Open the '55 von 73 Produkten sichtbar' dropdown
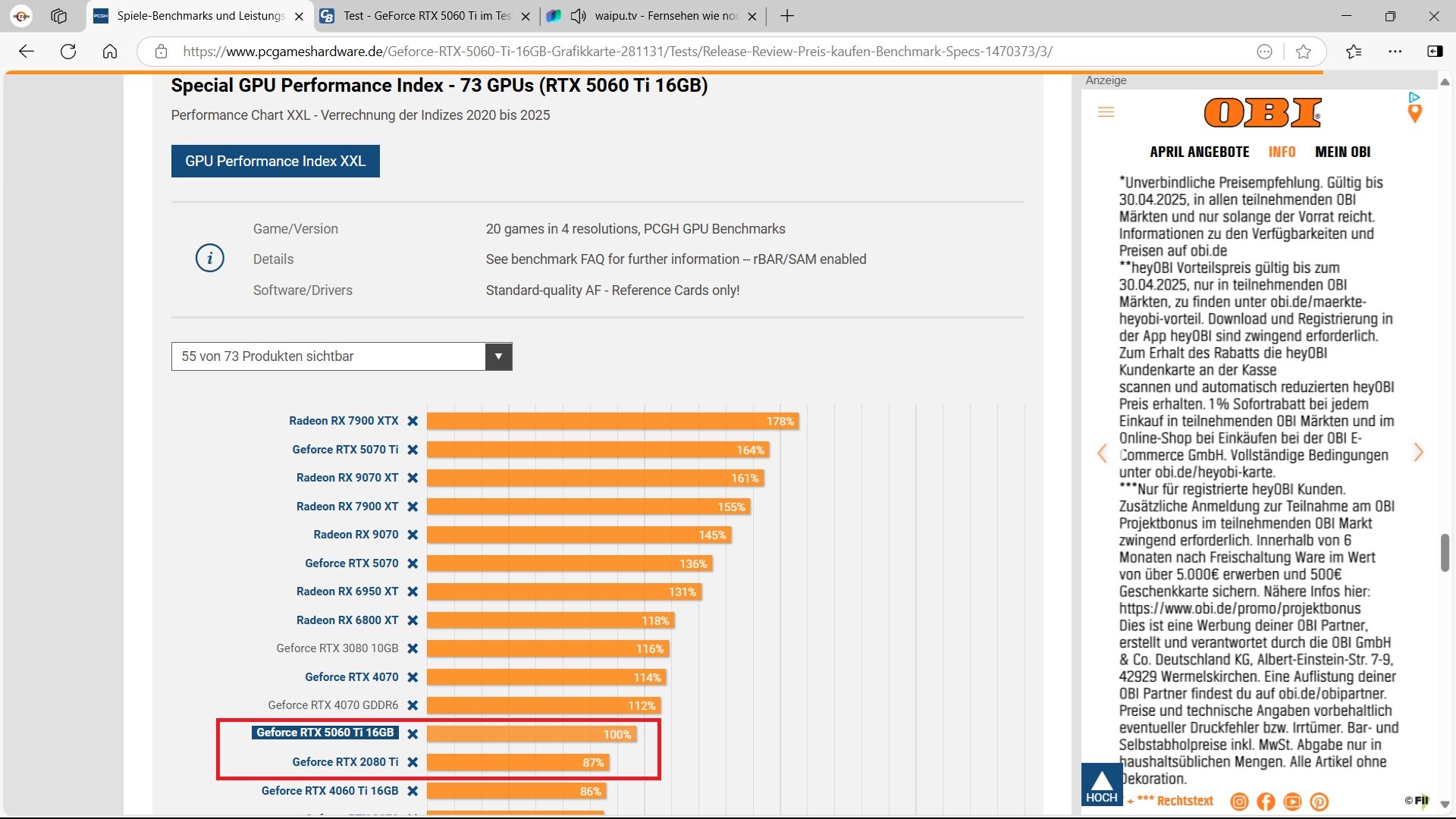The height and width of the screenshot is (819, 1456). (498, 356)
